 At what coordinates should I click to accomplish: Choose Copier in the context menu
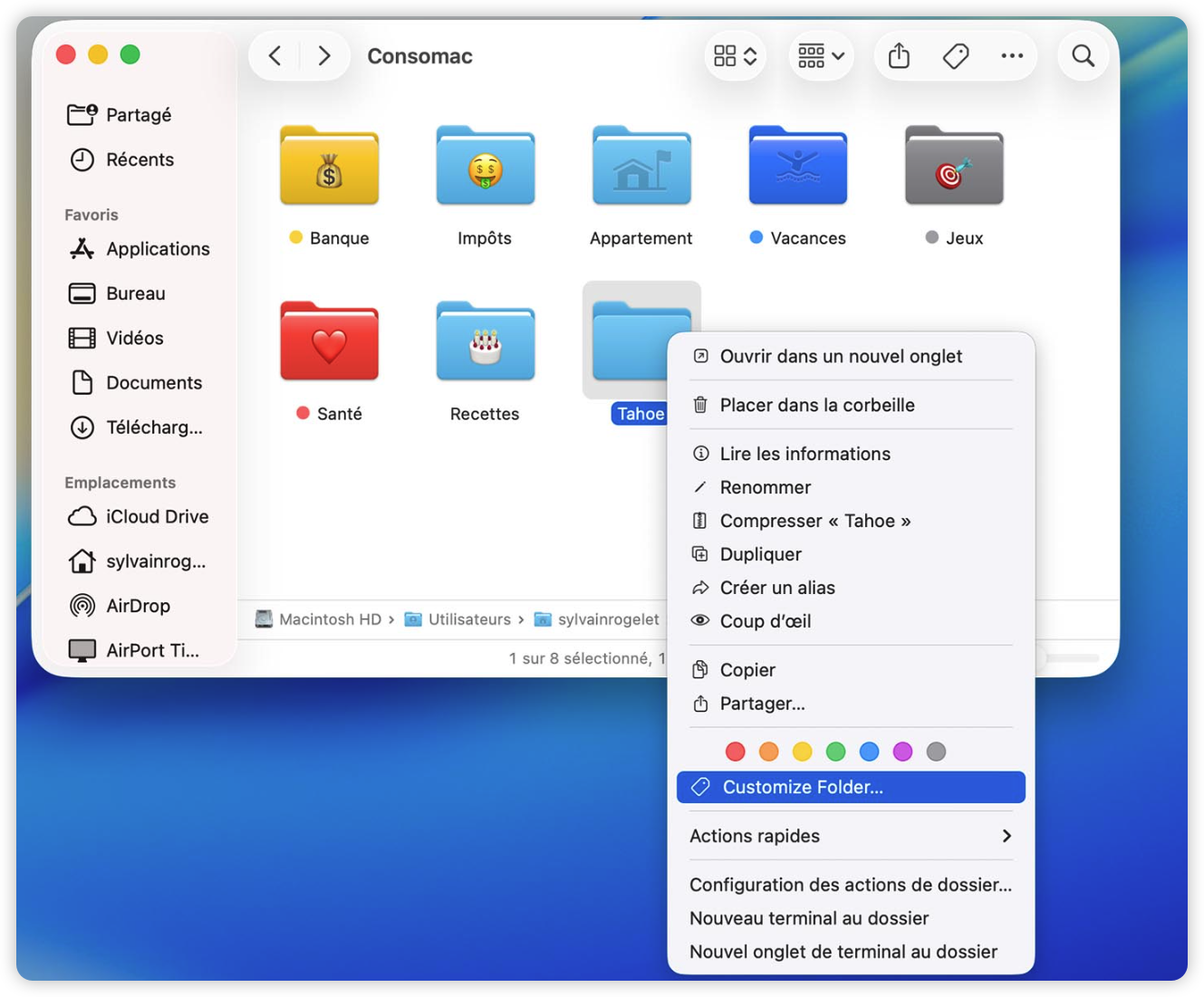point(851,670)
